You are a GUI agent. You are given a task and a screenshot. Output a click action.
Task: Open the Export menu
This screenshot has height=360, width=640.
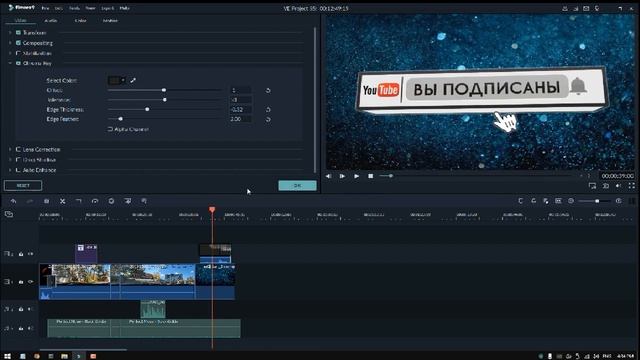click(108, 8)
